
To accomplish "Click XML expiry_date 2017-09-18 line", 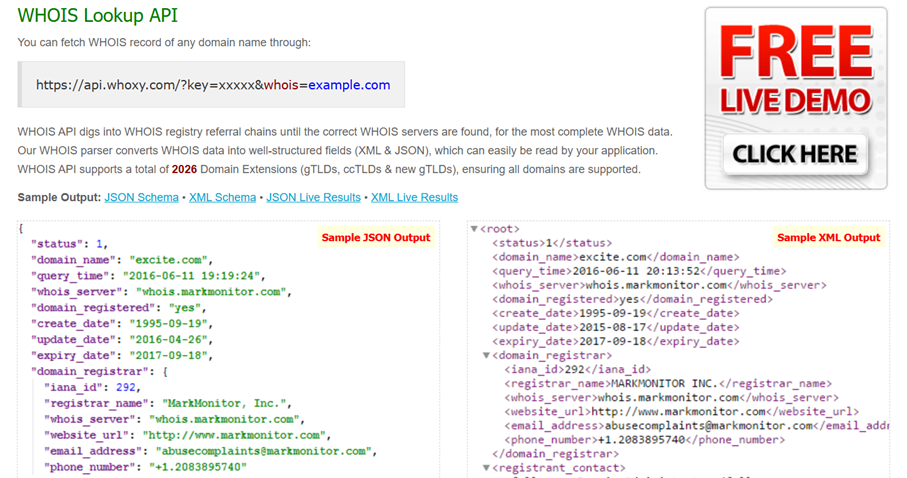I will click(615, 341).
